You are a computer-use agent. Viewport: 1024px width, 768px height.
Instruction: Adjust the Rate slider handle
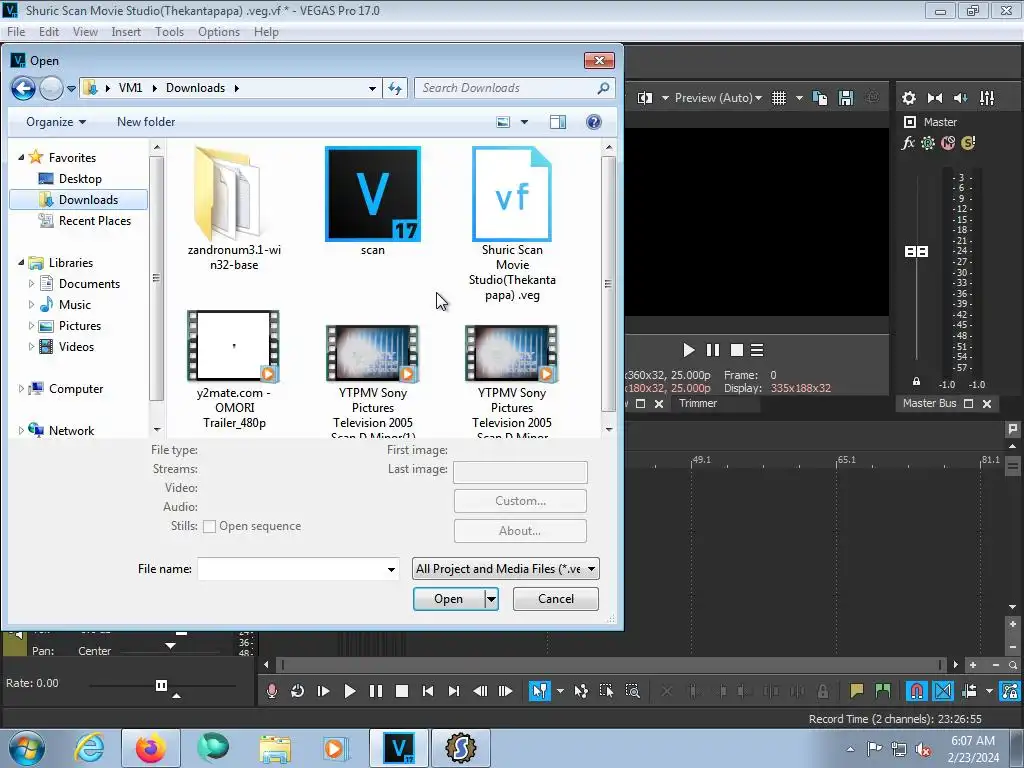pyautogui.click(x=161, y=685)
